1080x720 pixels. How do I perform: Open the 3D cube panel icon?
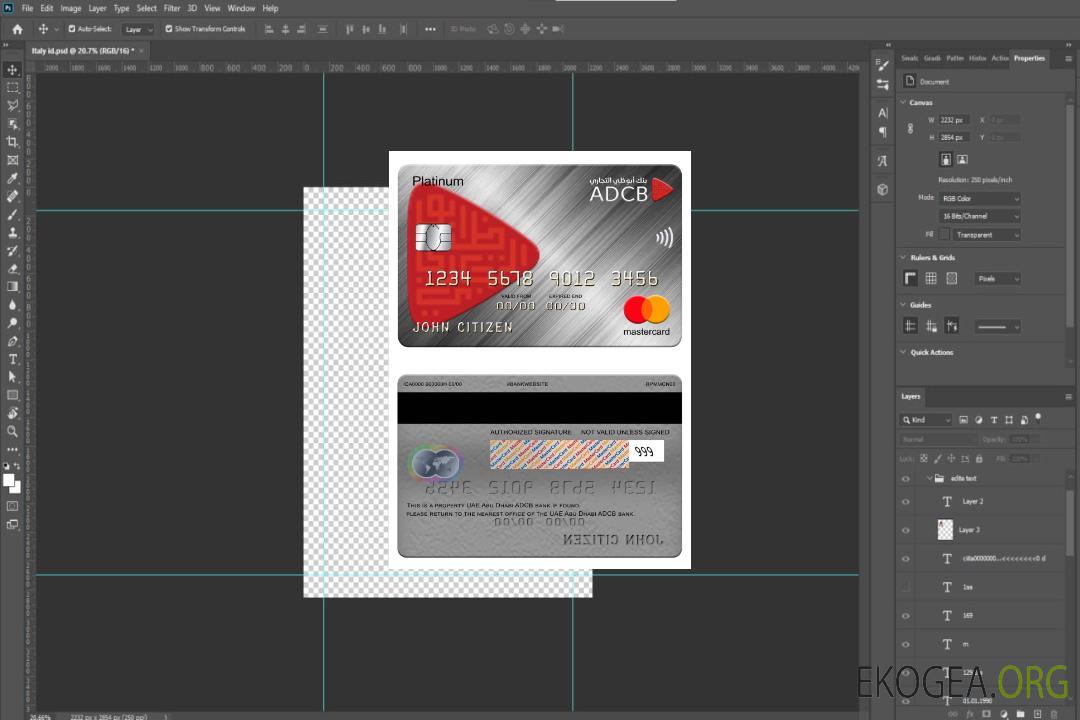point(883,189)
